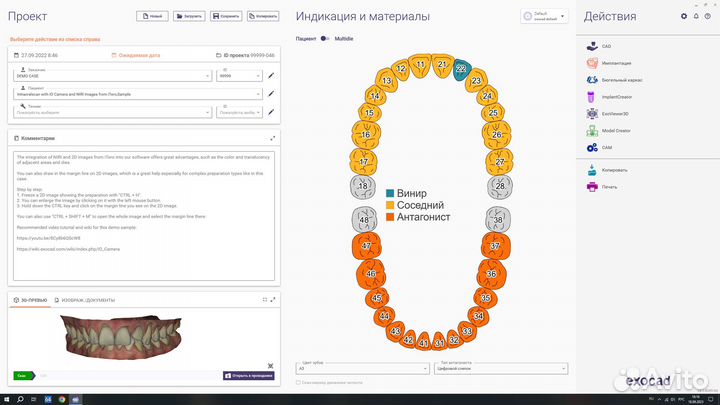The width and height of the screenshot is (720, 405).
Task: Select gray tooth 38 on chart
Action: tap(498, 219)
